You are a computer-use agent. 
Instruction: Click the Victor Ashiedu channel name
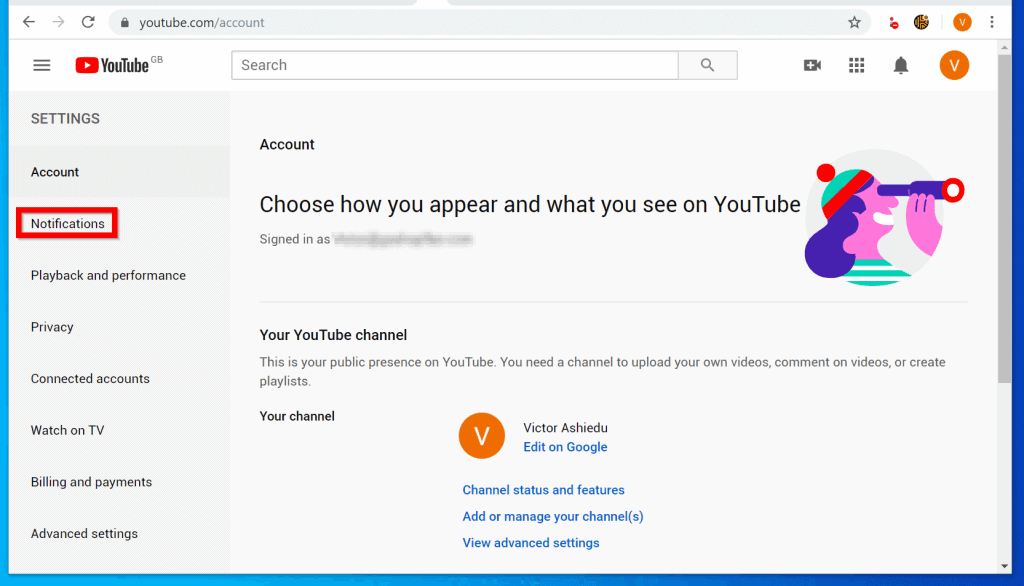[566, 428]
